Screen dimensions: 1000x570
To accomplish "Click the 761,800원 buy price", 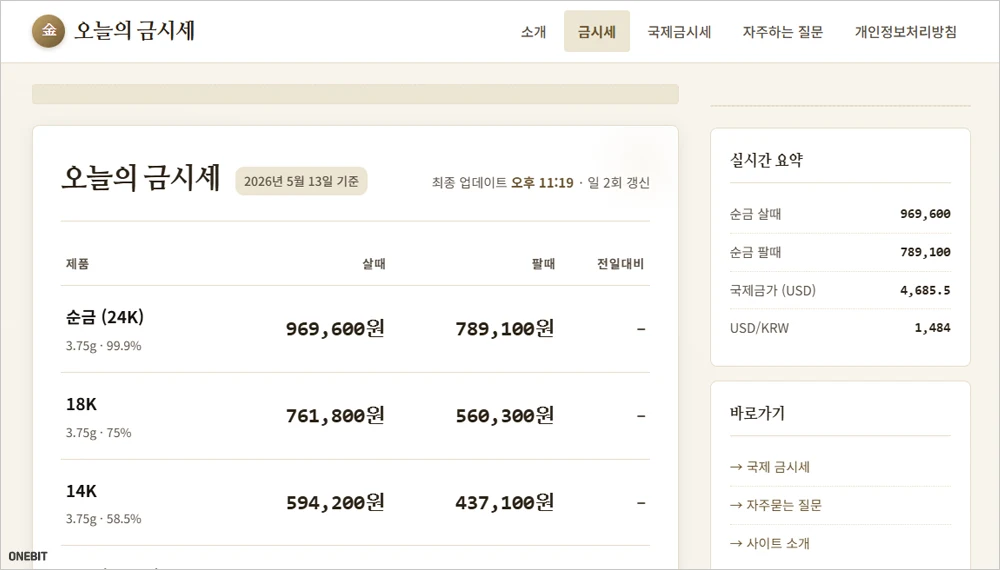I will [335, 416].
